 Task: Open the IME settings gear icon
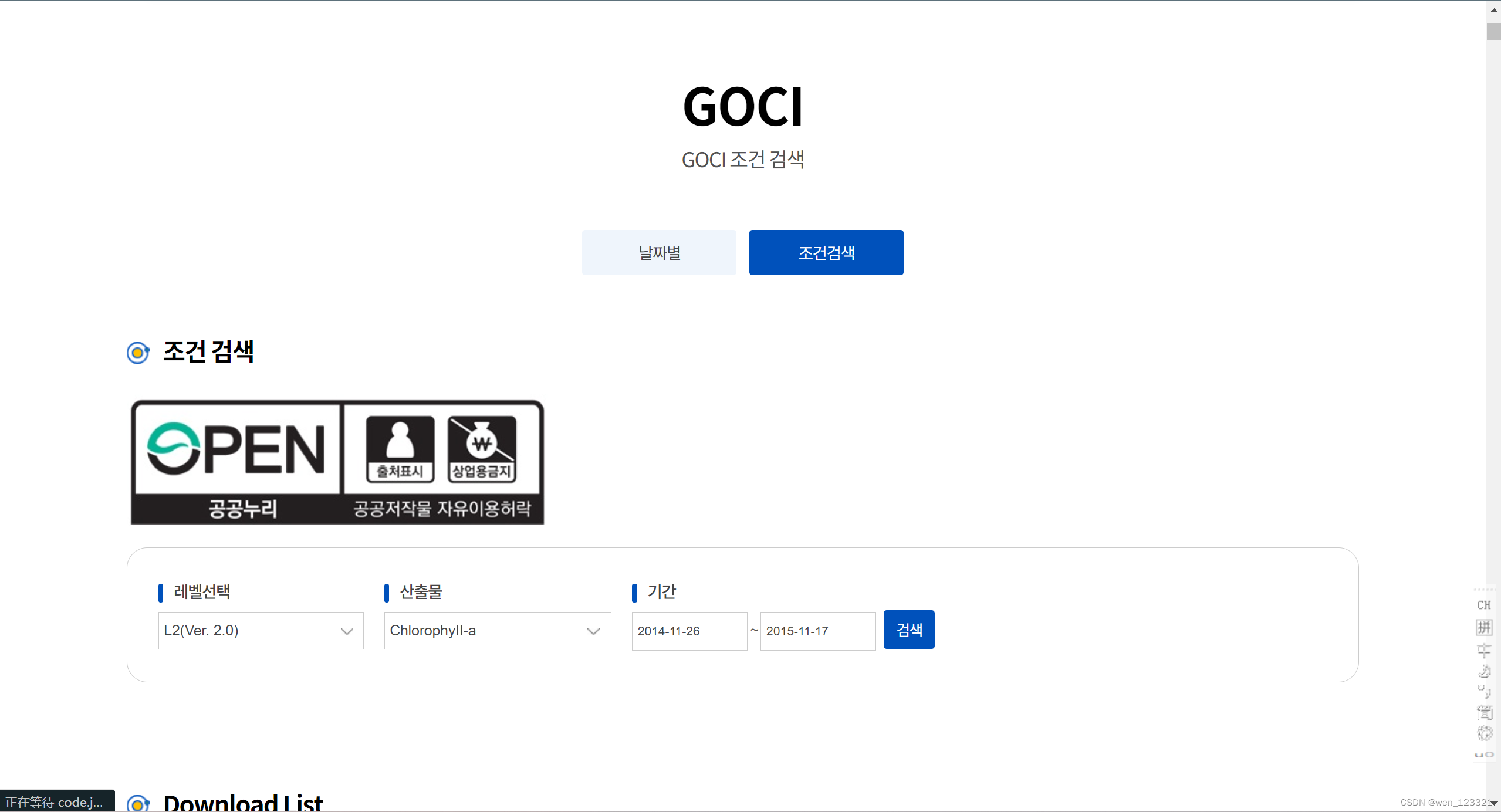pos(1484,733)
